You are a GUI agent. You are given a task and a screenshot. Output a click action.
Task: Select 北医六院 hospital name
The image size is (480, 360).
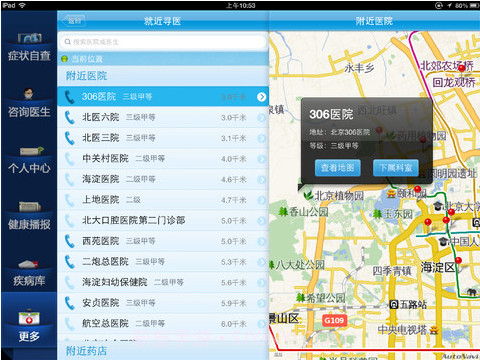101,117
